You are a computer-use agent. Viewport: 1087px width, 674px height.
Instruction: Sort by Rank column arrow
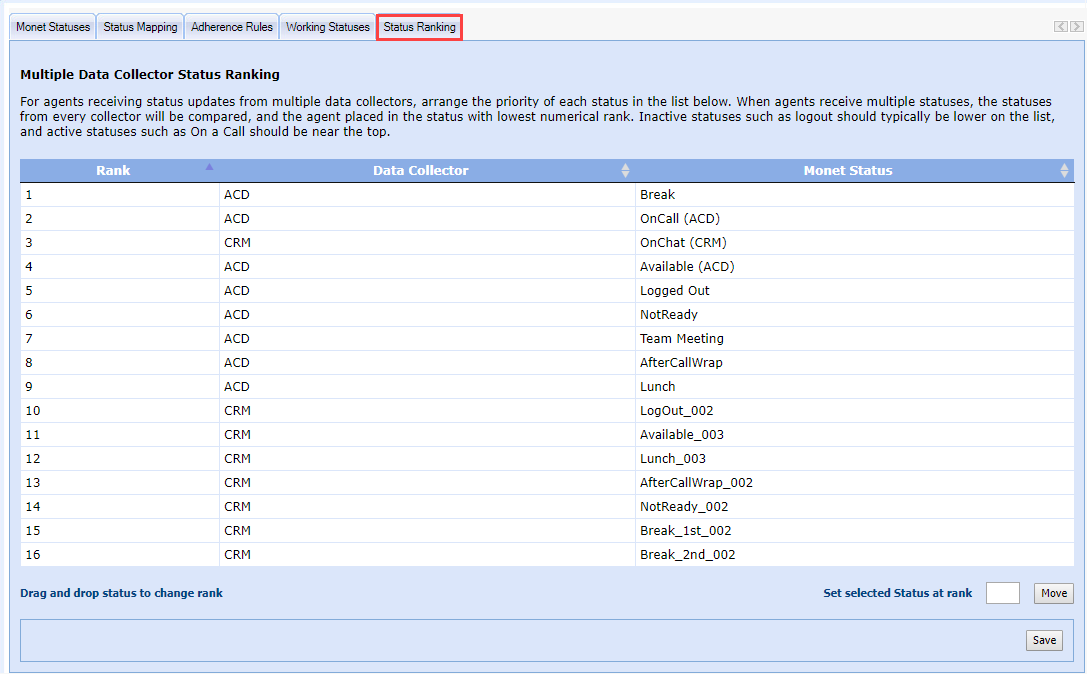click(x=209, y=168)
